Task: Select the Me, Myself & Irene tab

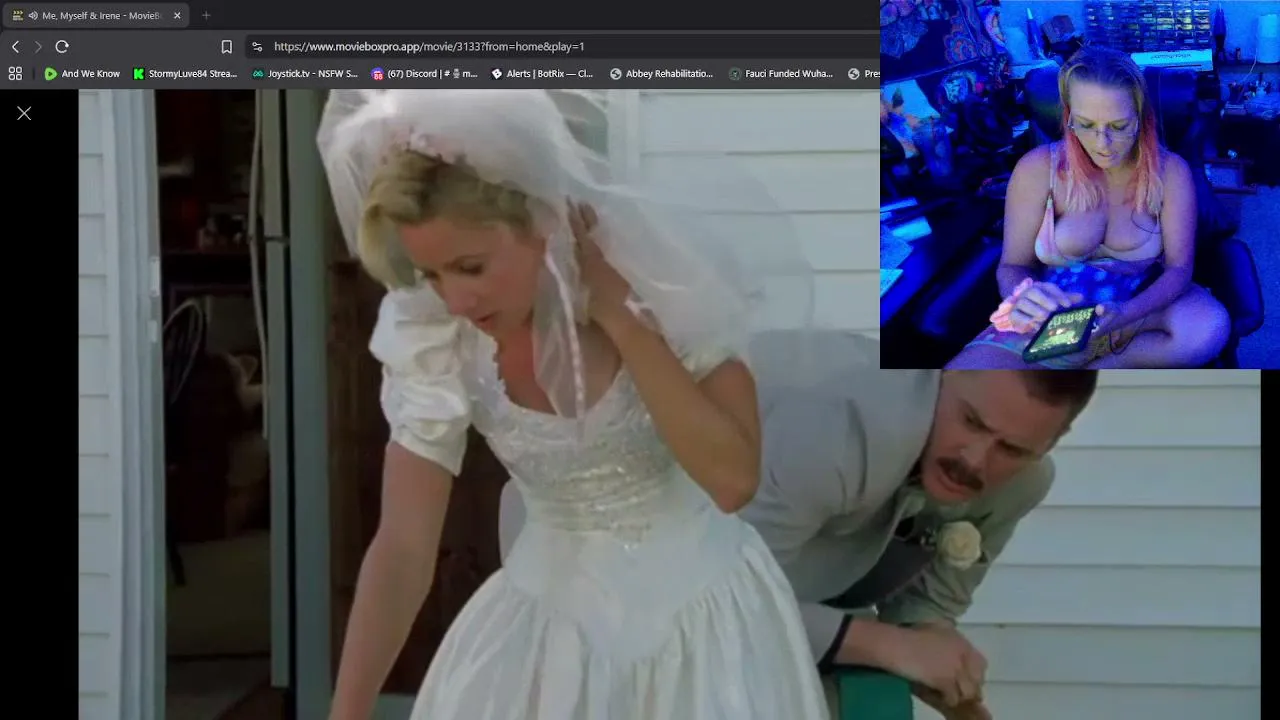Action: (x=96, y=16)
